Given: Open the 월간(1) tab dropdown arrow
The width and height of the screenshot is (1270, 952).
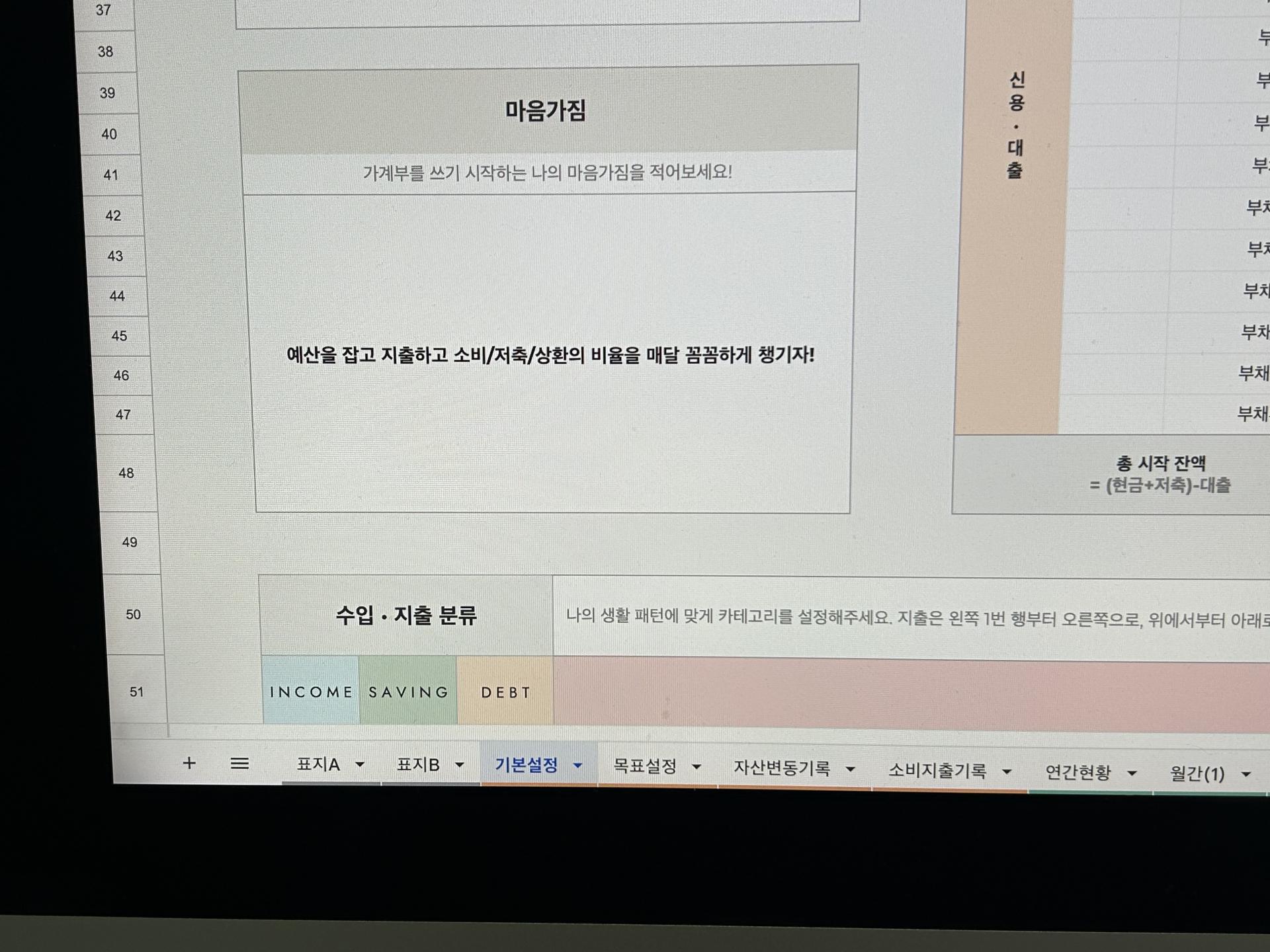Looking at the screenshot, I should pos(1246,775).
